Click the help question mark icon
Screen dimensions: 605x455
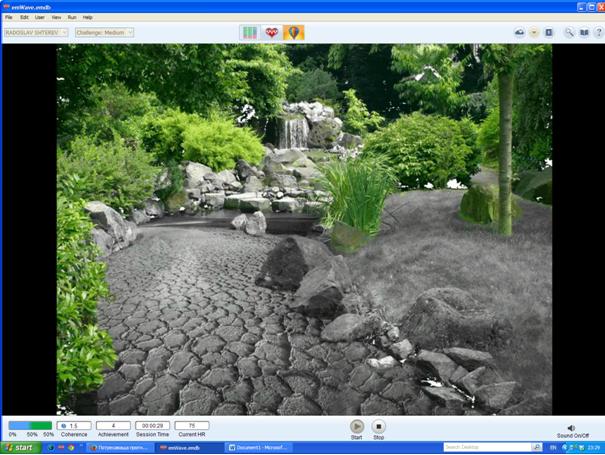597,33
